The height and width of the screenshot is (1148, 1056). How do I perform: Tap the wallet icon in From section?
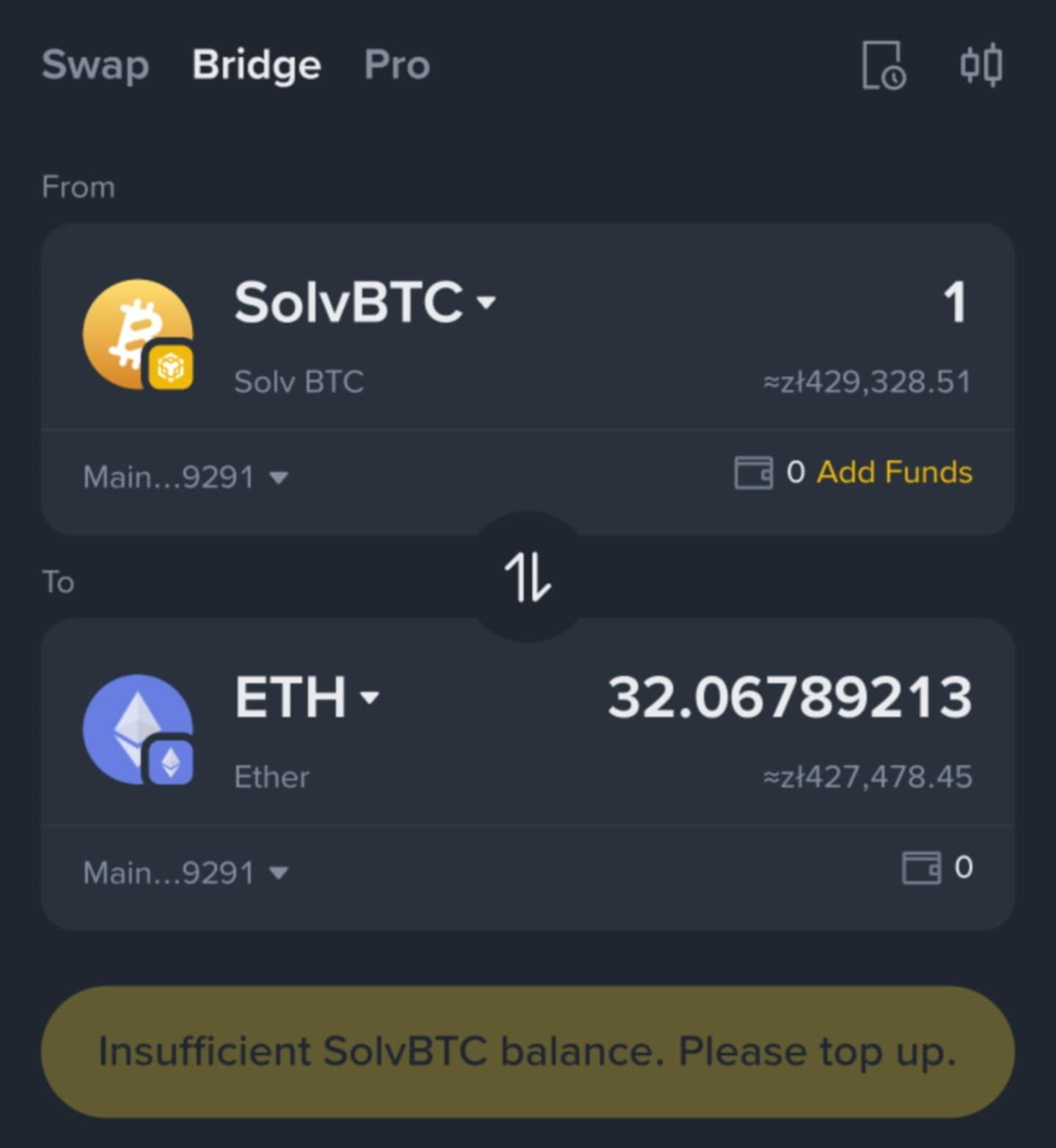(753, 472)
